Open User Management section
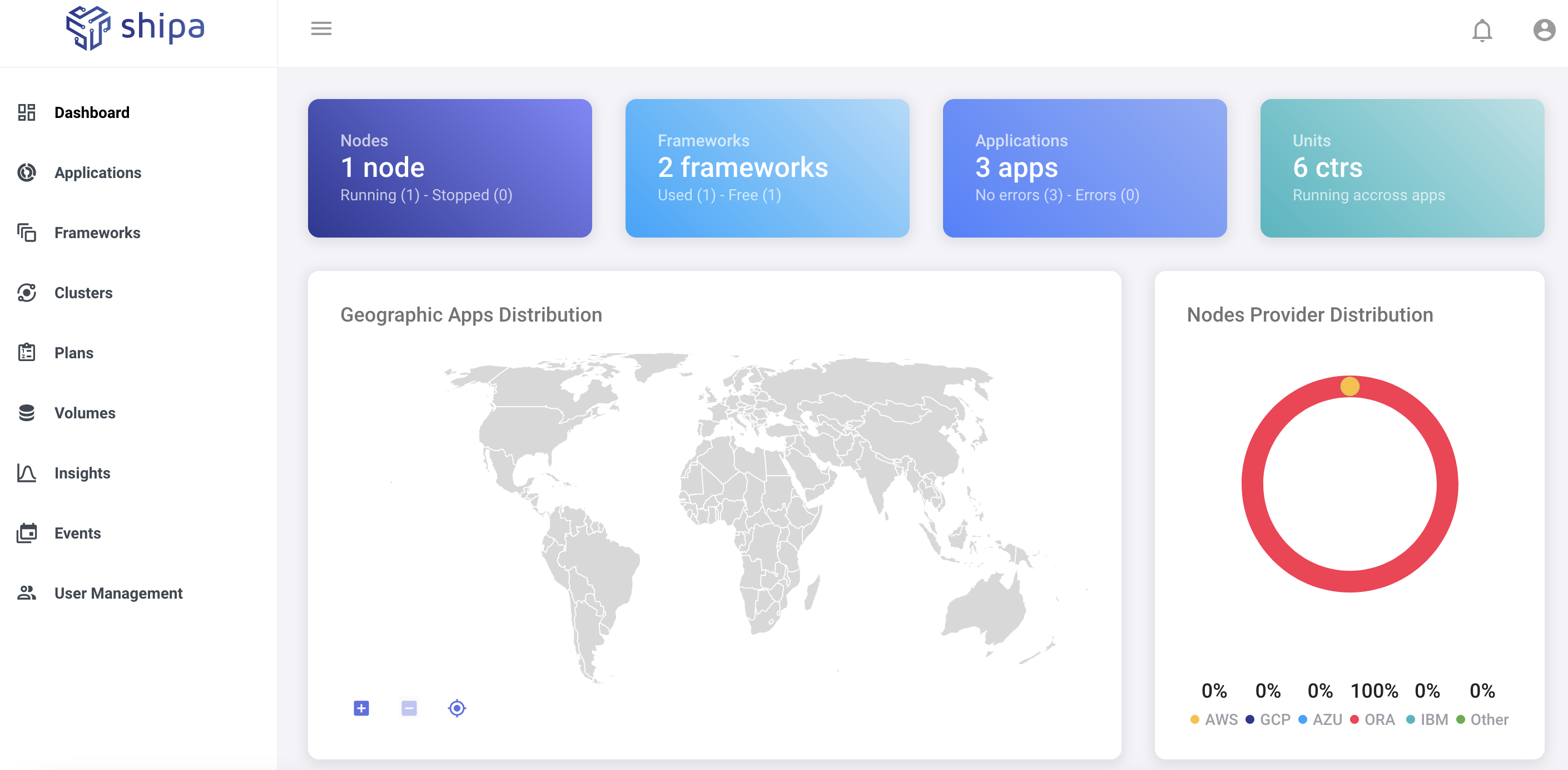The width and height of the screenshot is (1568, 770). [118, 593]
